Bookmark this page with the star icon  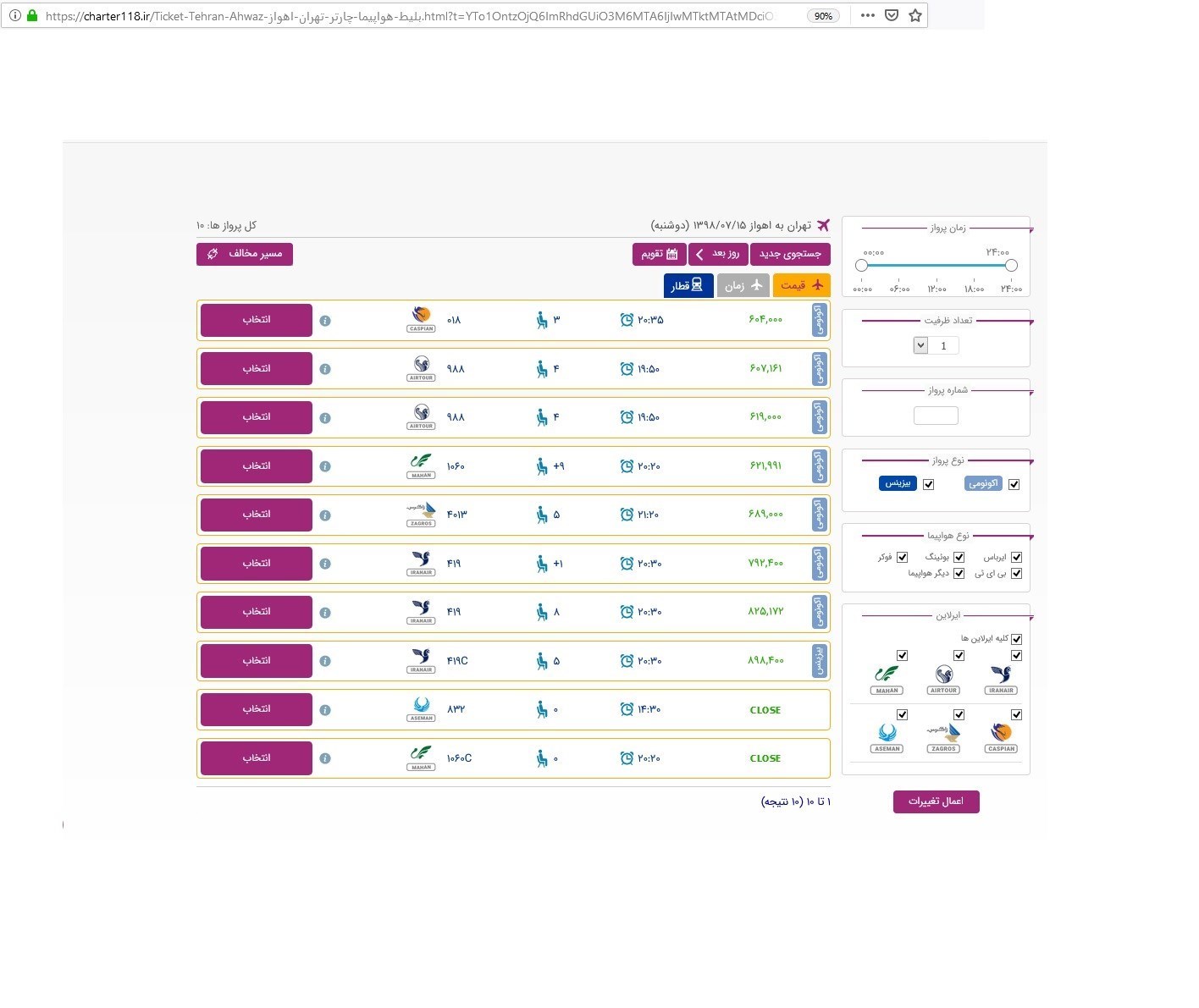pyautogui.click(x=915, y=15)
